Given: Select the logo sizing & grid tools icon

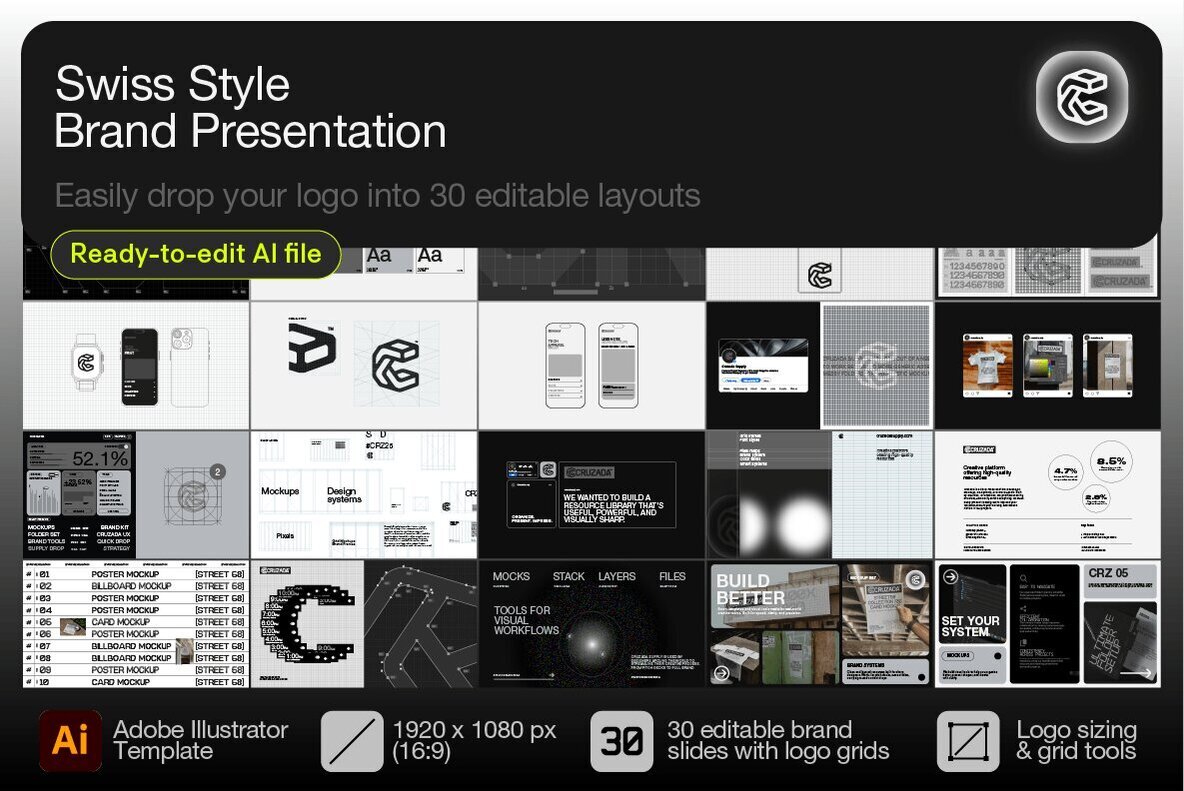Looking at the screenshot, I should (x=966, y=741).
